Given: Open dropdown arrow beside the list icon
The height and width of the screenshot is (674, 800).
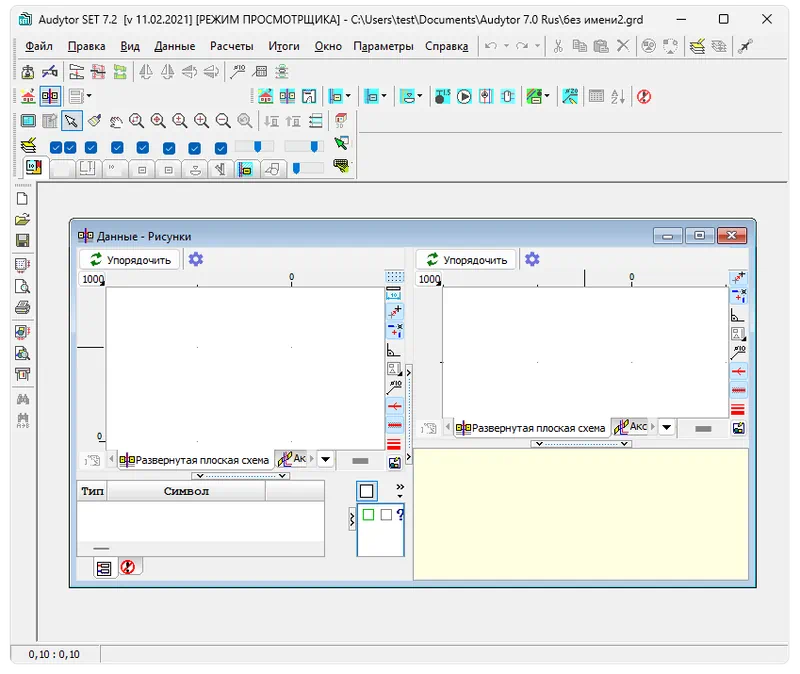Looking at the screenshot, I should (89, 95).
